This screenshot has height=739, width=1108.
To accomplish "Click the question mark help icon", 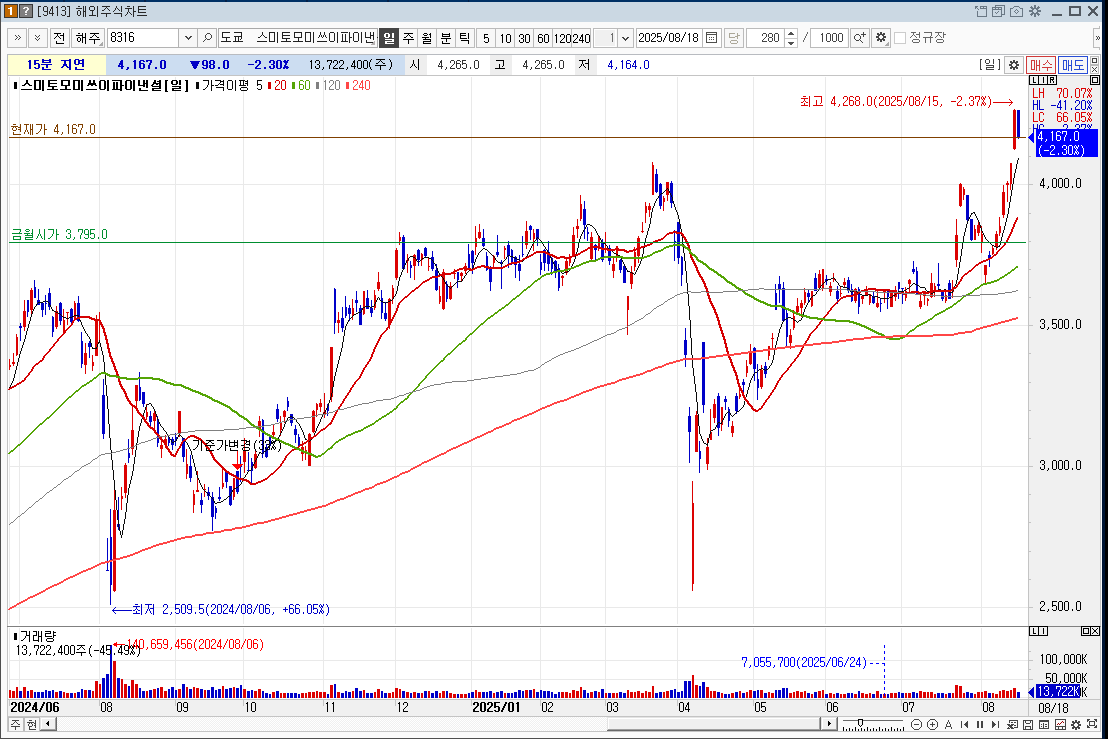I will click(x=28, y=11).
